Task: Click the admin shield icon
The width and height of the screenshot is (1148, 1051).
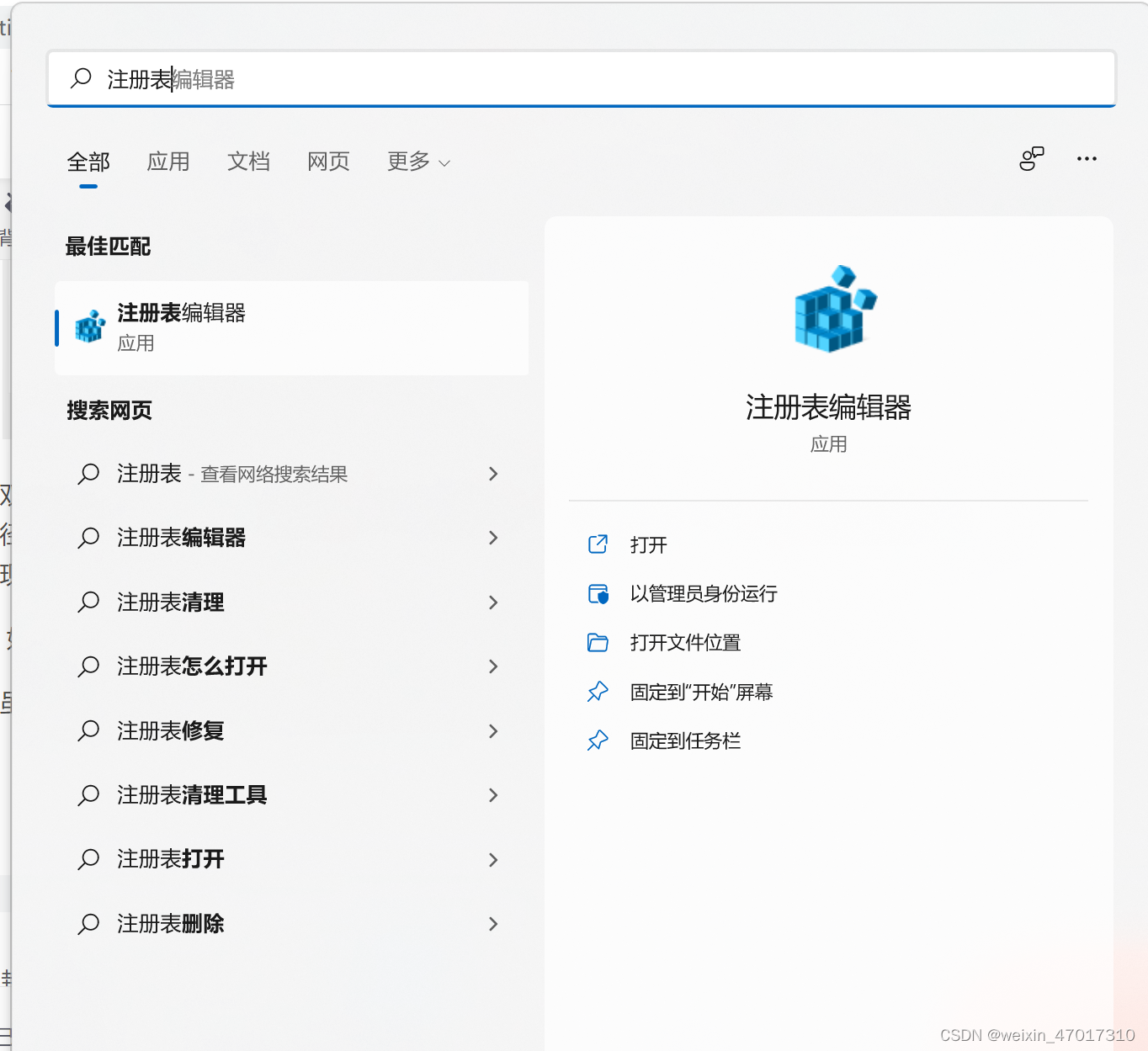Action: coord(598,594)
